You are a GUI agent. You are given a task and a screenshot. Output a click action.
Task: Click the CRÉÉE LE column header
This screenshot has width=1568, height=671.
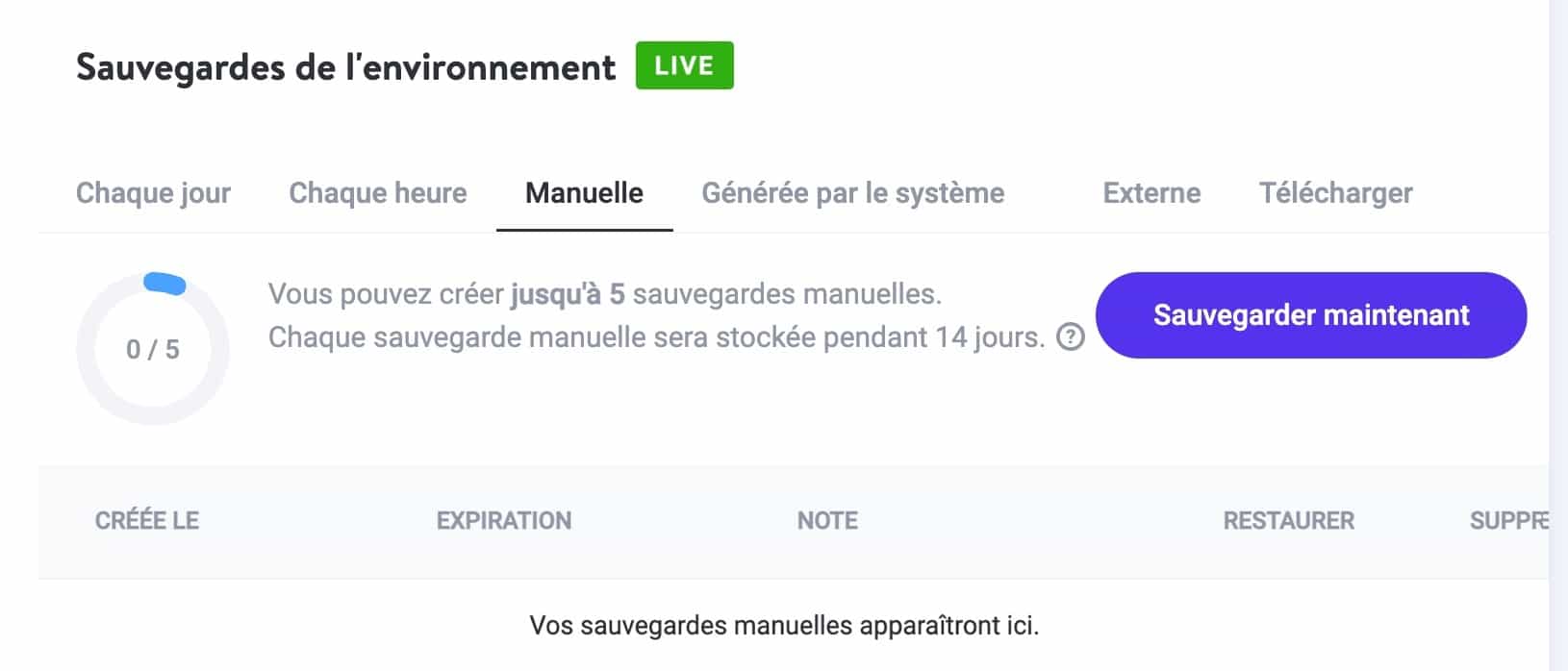click(x=148, y=521)
